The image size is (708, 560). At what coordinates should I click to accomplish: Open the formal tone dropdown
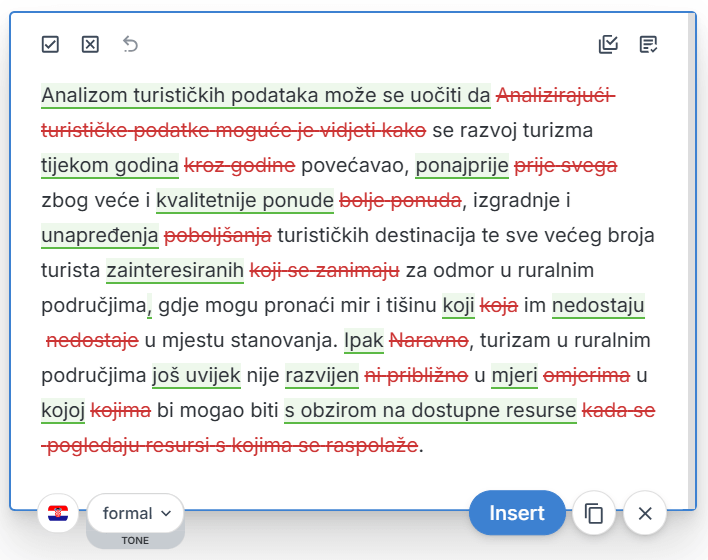click(136, 514)
